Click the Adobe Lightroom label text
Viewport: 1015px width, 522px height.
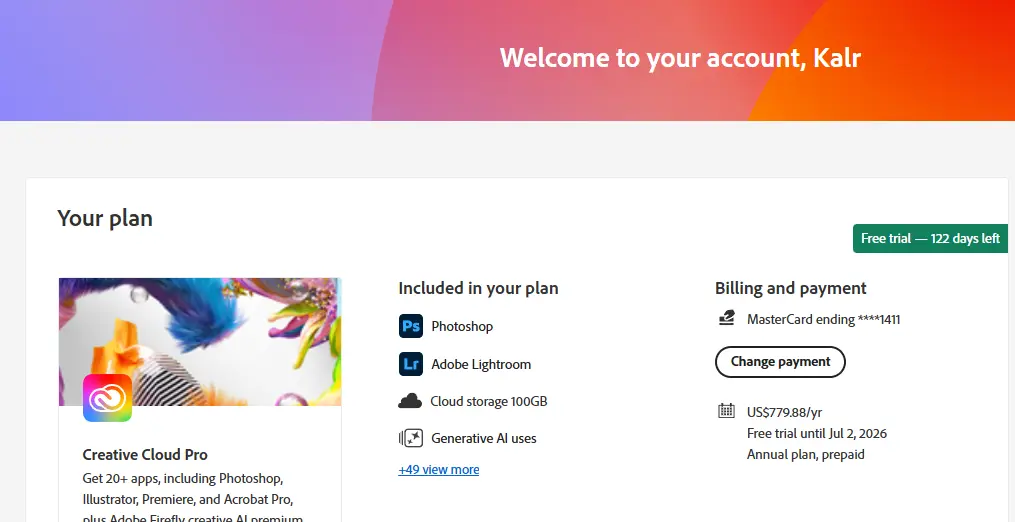coord(481,365)
